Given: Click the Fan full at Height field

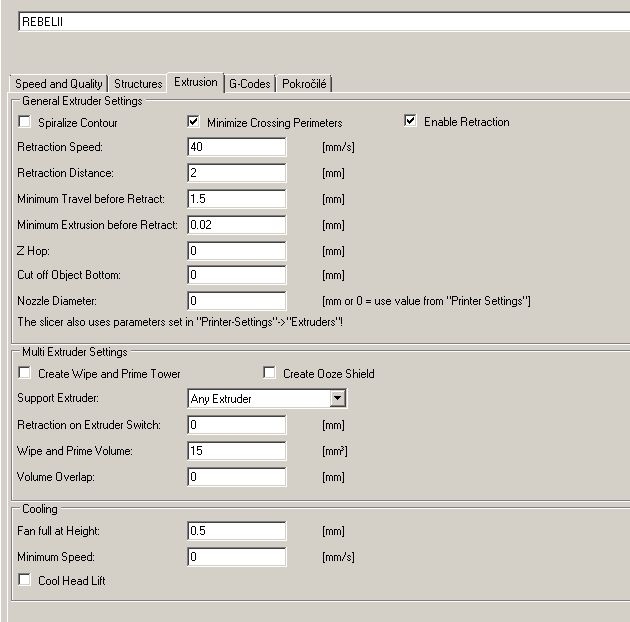Looking at the screenshot, I should point(236,530).
